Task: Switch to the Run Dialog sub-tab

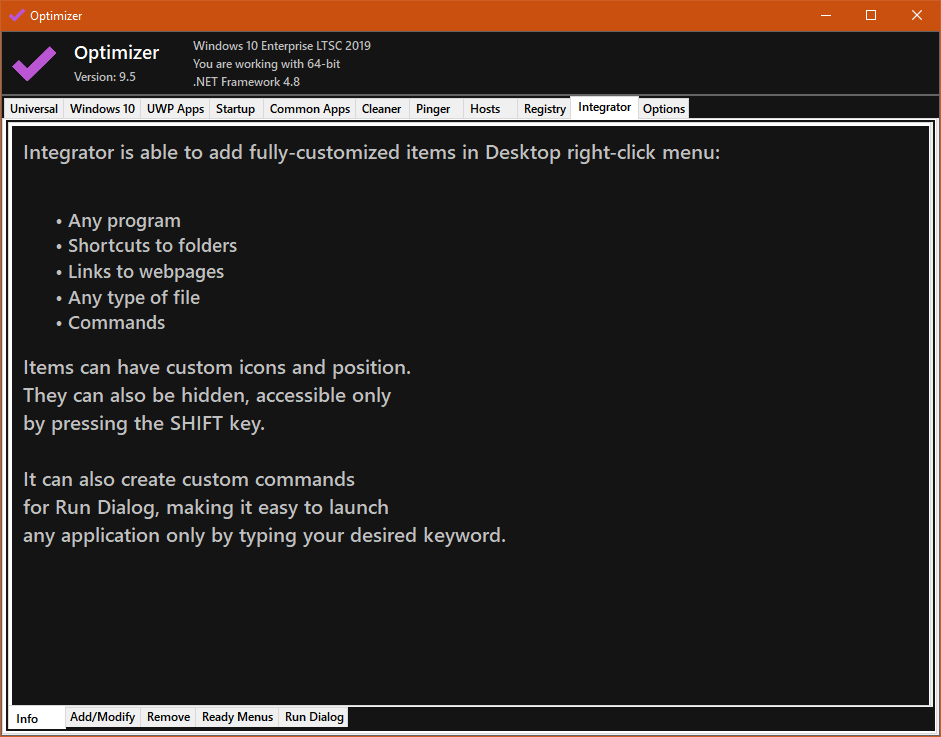Action: 314,717
